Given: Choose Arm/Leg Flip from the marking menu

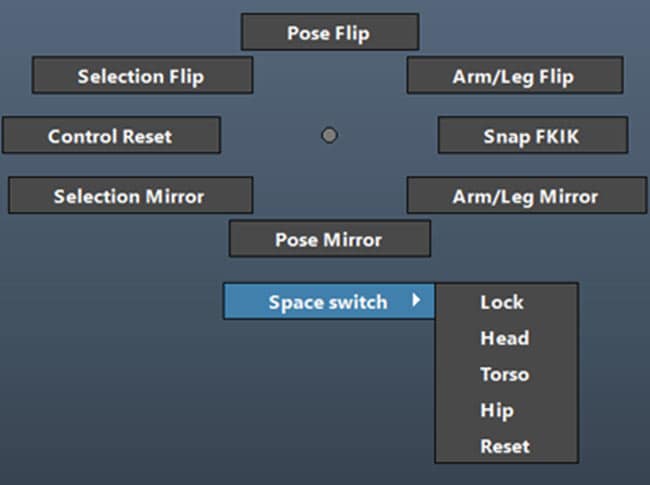Looking at the screenshot, I should click(x=514, y=76).
